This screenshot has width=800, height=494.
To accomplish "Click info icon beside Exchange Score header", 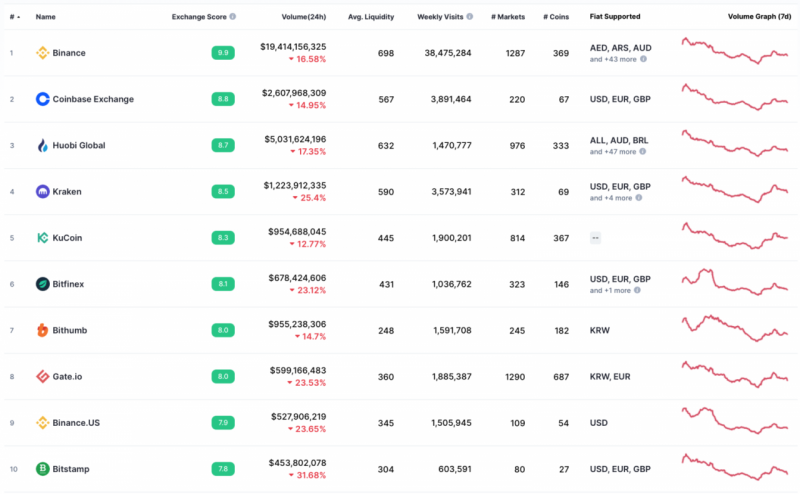I will click(233, 16).
